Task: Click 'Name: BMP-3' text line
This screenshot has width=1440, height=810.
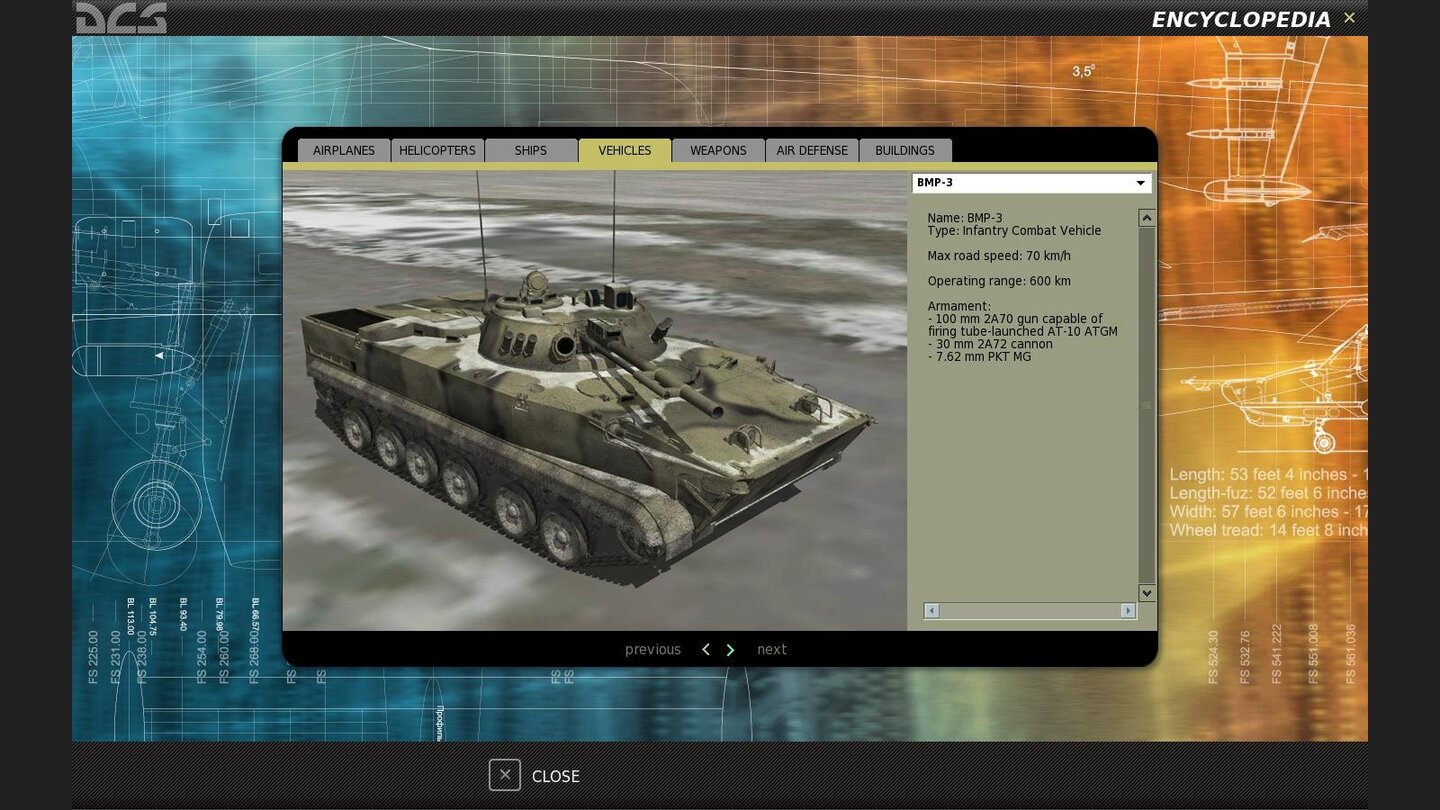Action: (x=965, y=218)
